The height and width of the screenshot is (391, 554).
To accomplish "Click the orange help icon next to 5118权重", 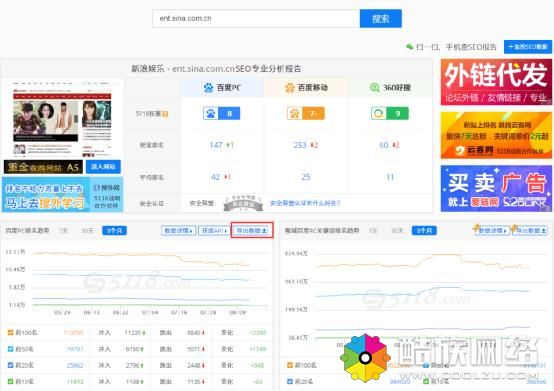I will [x=165, y=114].
